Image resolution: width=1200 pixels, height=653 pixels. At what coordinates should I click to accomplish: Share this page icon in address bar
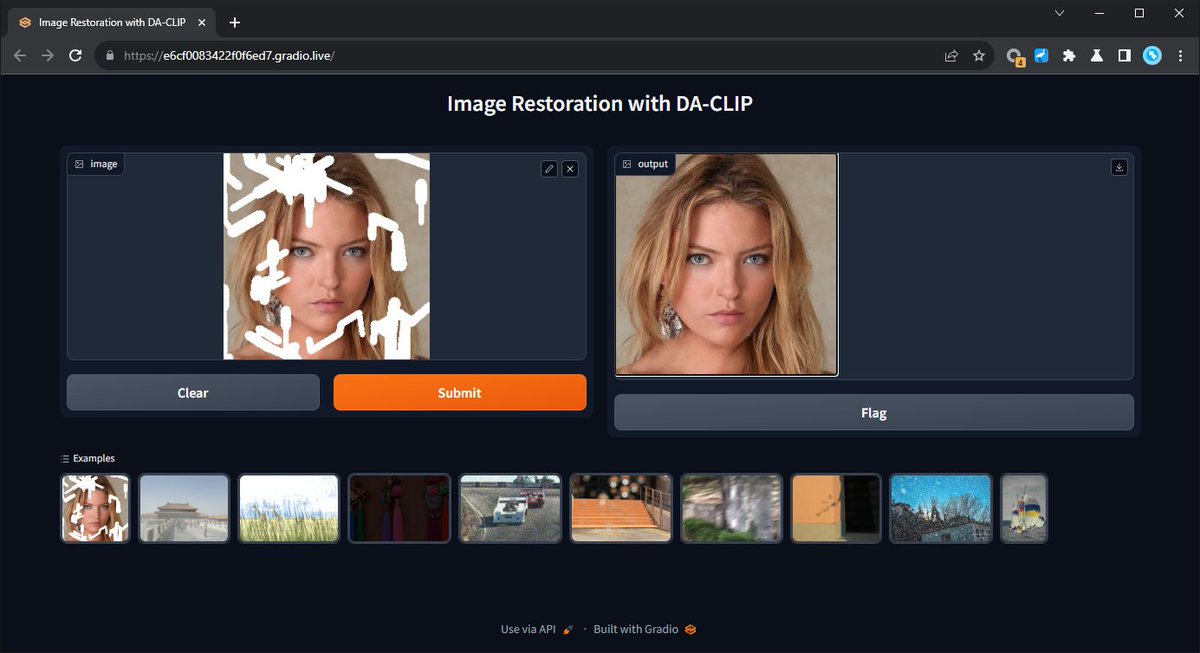point(951,56)
